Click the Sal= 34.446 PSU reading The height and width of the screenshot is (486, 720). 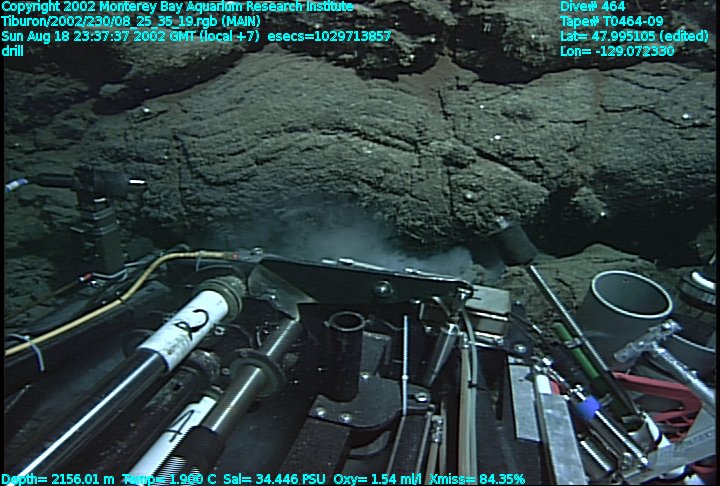pyautogui.click(x=264, y=479)
